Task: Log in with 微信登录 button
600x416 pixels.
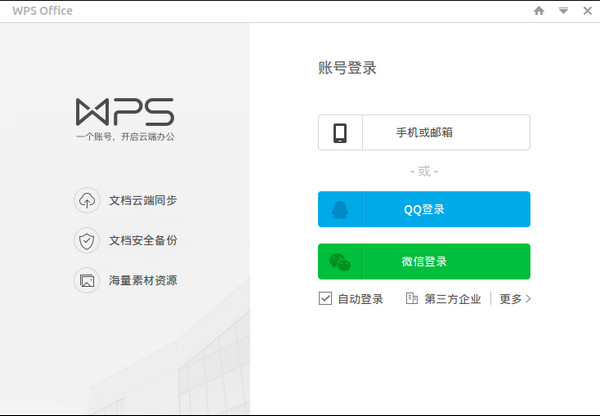Action: [424, 261]
